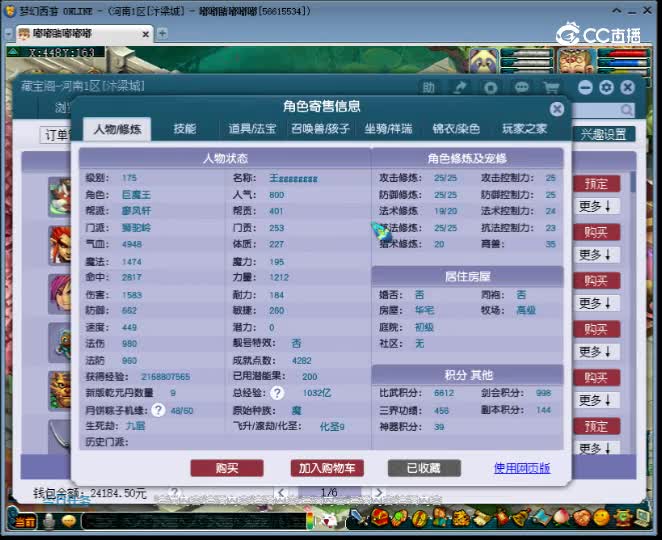Screen dimensions: 662x540
Task: Close the 角色寄售信息 dialog with its X
Action: [x=557, y=109]
